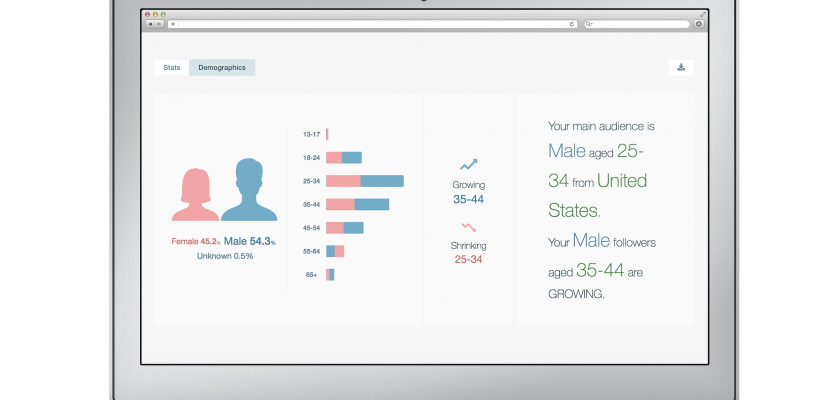Click the shrinking trend arrow icon
This screenshot has height=400, width=840.
click(x=468, y=228)
